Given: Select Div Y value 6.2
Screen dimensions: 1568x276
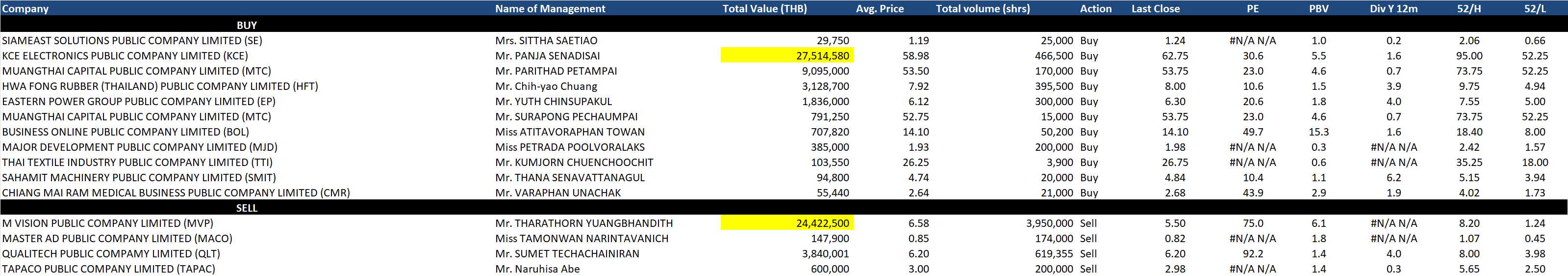Looking at the screenshot, I should (x=1393, y=177).
